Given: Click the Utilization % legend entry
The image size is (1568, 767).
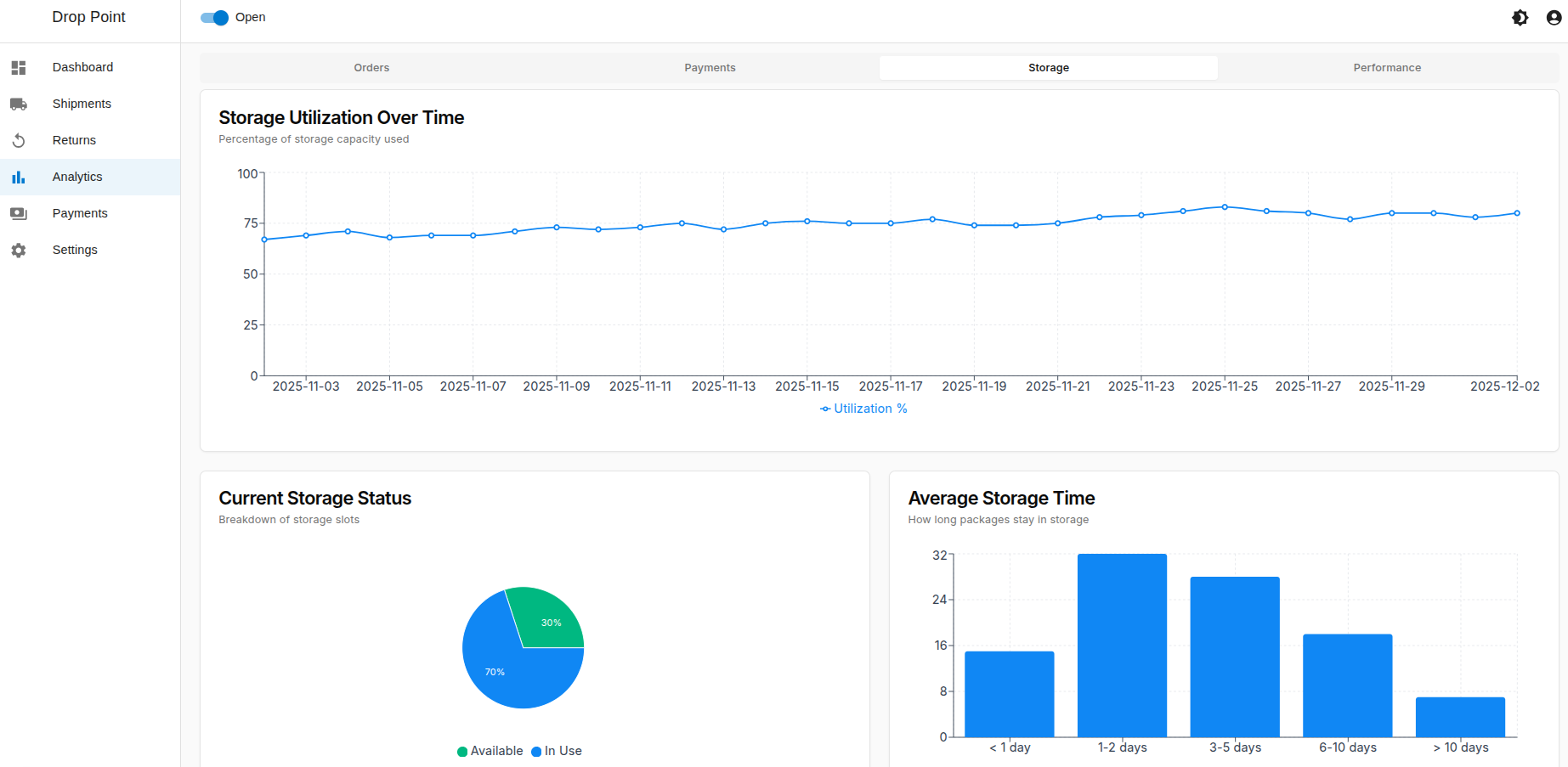Looking at the screenshot, I should click(x=863, y=409).
